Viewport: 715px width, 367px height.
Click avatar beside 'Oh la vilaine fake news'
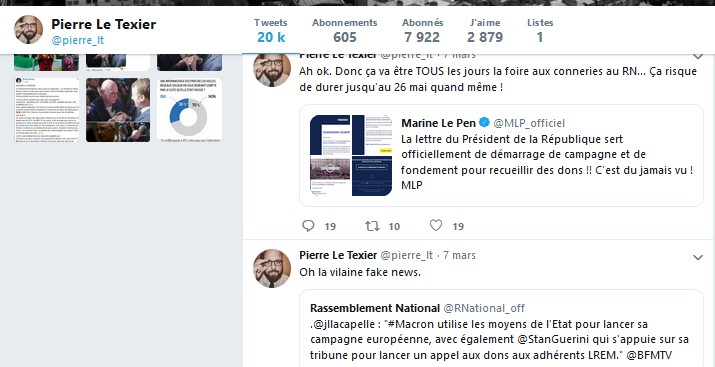click(x=272, y=269)
